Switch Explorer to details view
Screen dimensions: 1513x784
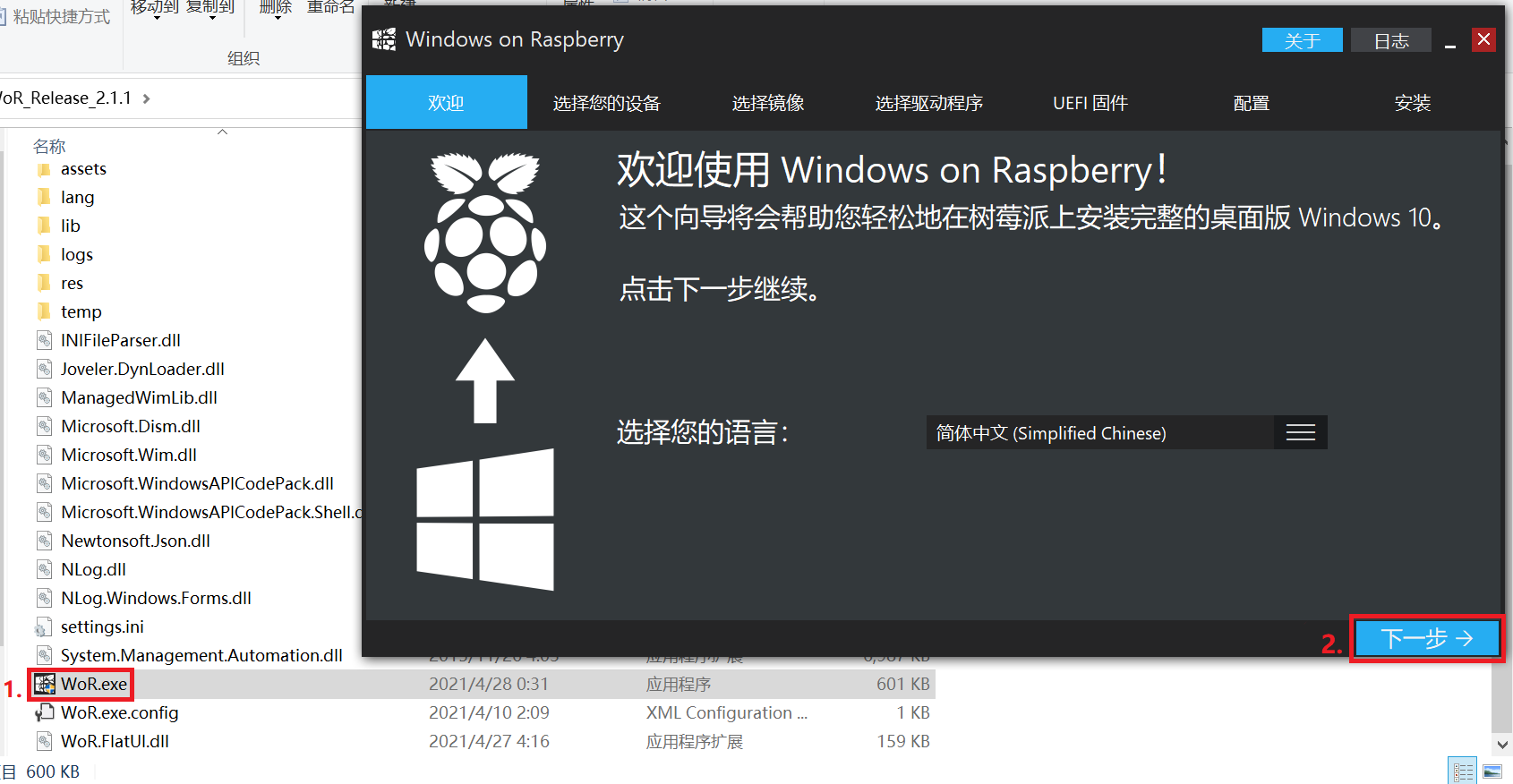[1464, 771]
